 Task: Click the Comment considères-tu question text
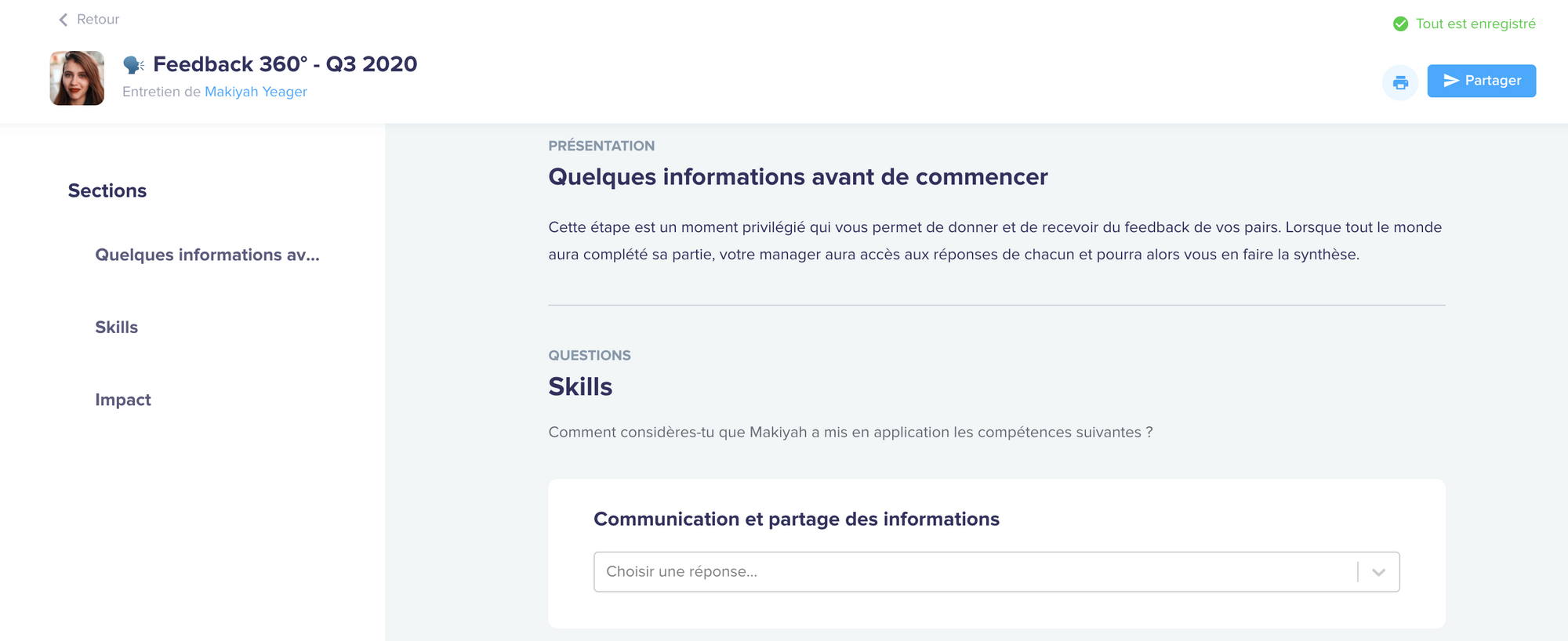(851, 433)
